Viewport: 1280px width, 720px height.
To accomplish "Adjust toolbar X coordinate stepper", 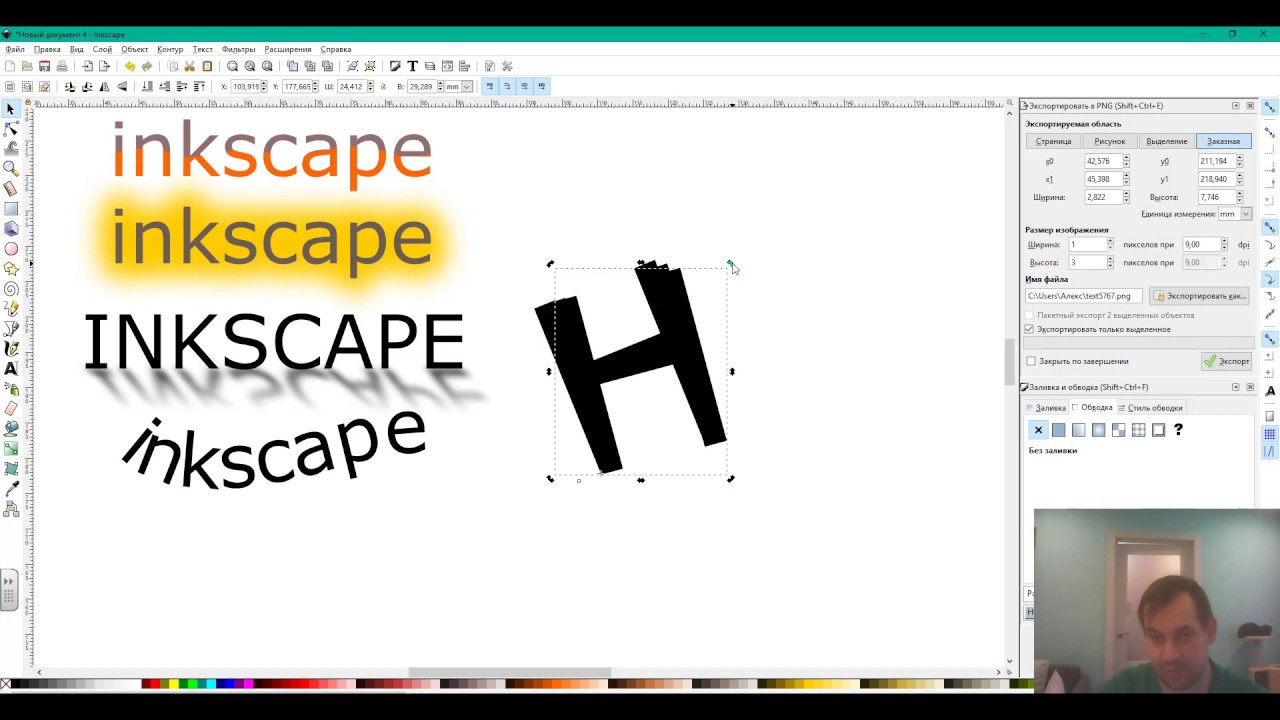I will click(263, 87).
